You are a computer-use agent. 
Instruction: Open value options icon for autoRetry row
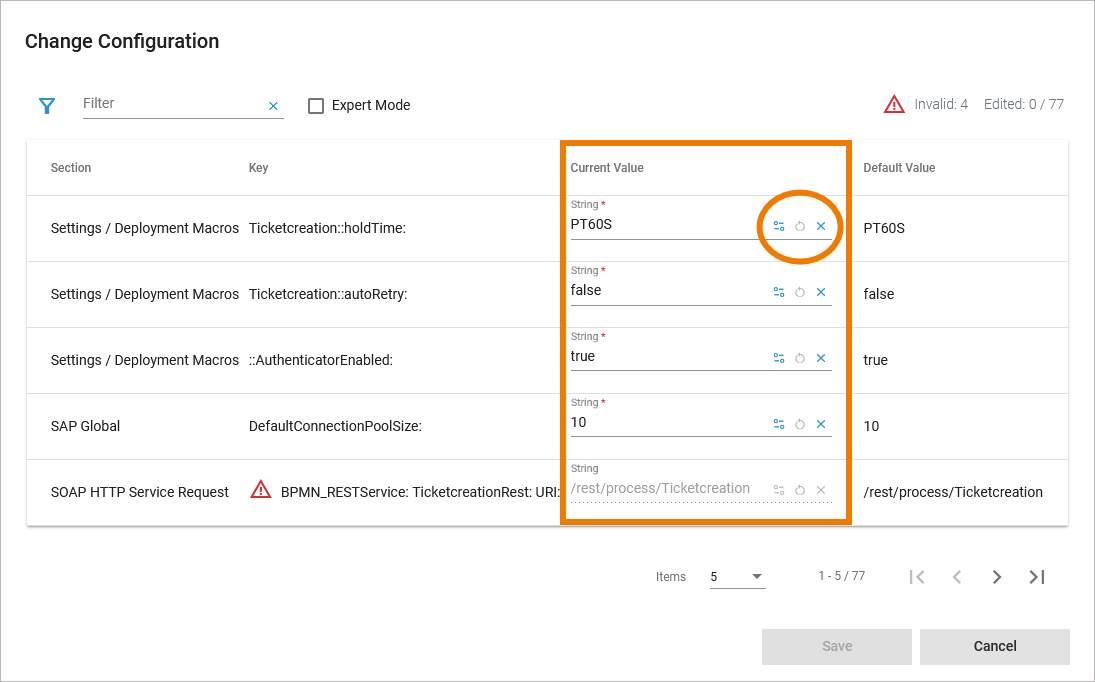pos(779,292)
